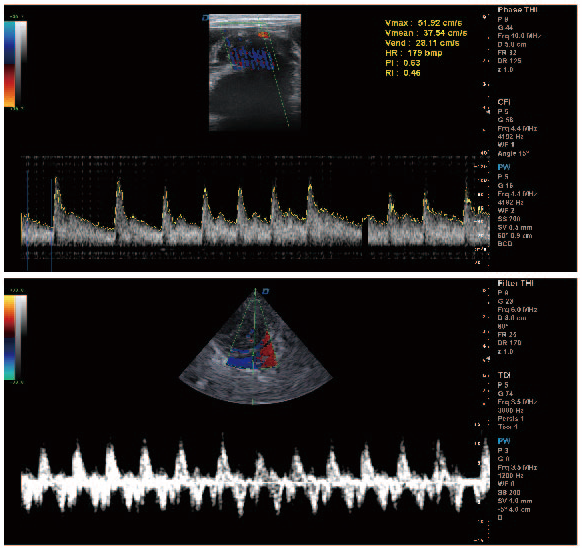The image size is (582, 548).
Task: Click the bottom sector-shaped ultrasound image
Action: (x=255, y=347)
